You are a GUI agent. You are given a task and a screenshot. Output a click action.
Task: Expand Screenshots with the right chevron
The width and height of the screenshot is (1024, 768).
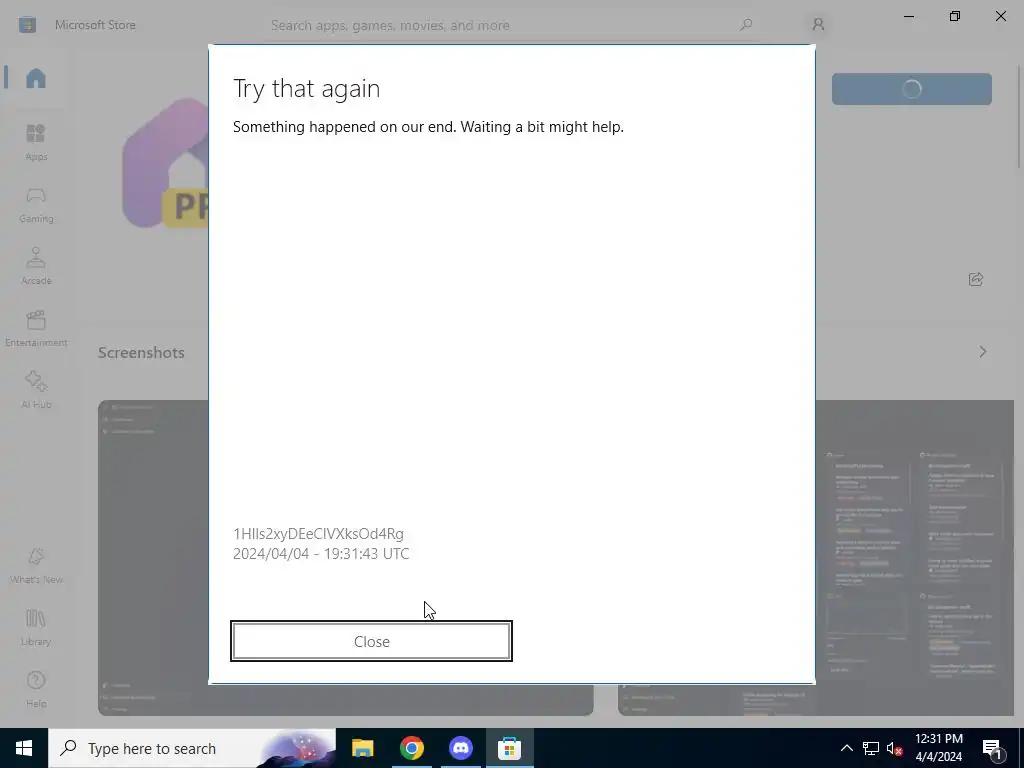(x=982, y=352)
